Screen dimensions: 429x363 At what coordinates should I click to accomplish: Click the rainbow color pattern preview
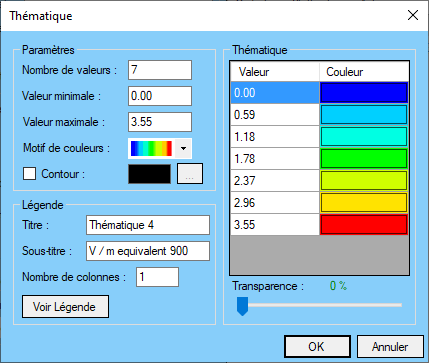click(151, 148)
